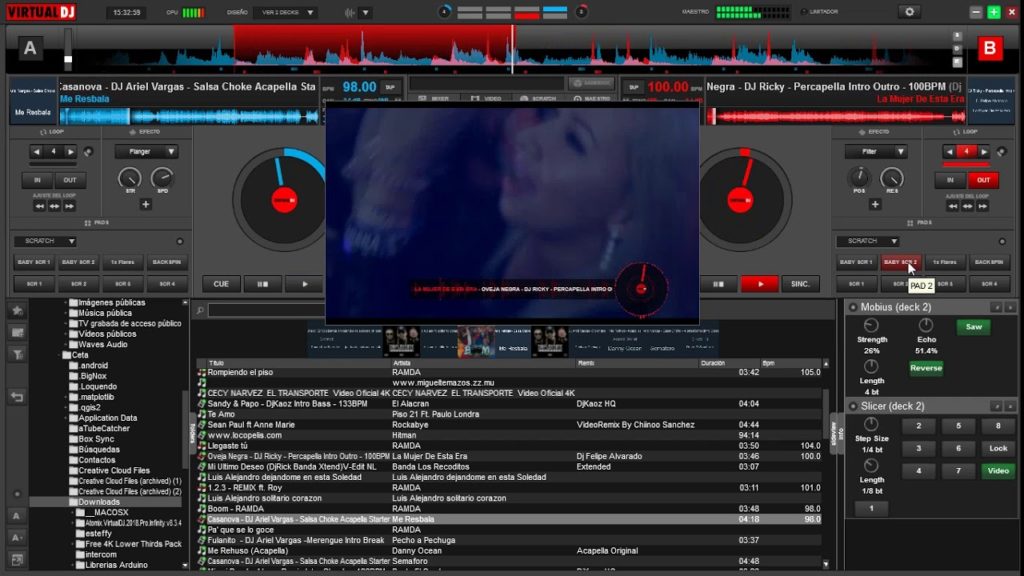Click slice 5 button in Slicer panel
1024x576 pixels.
pos(958,426)
